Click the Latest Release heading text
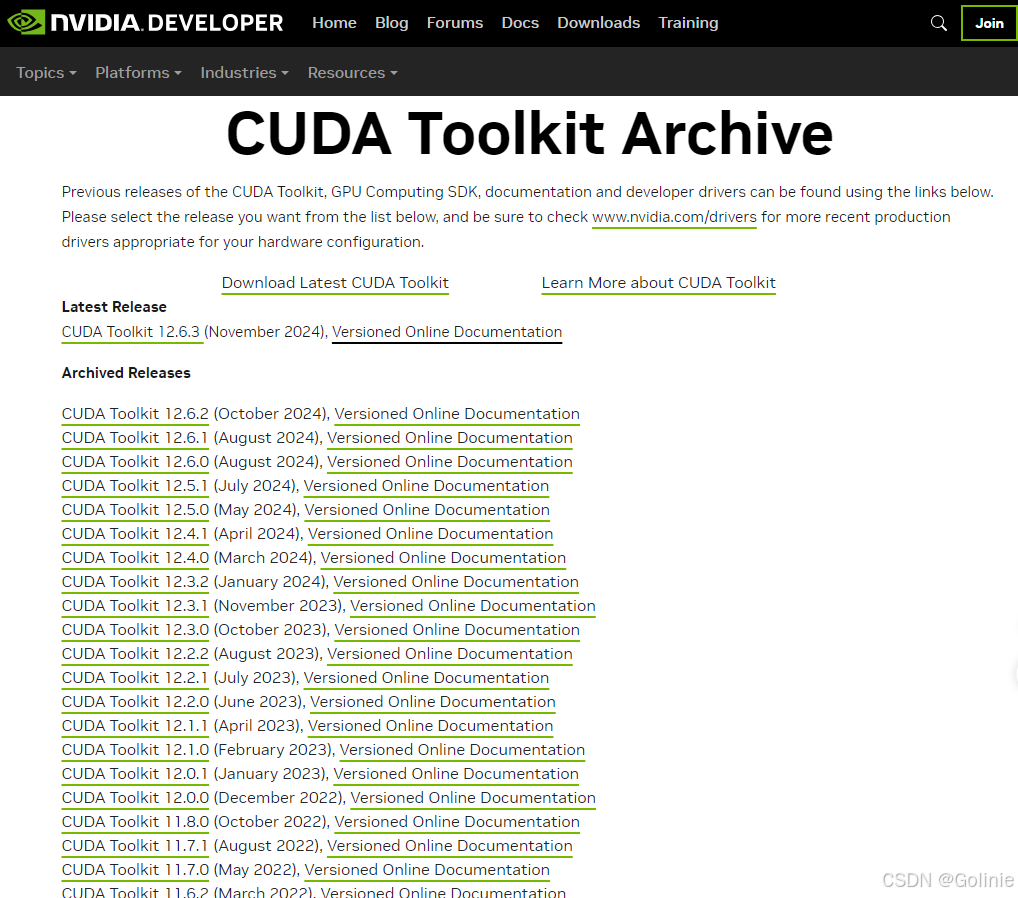Viewport: 1018px width, 898px height. [x=114, y=306]
